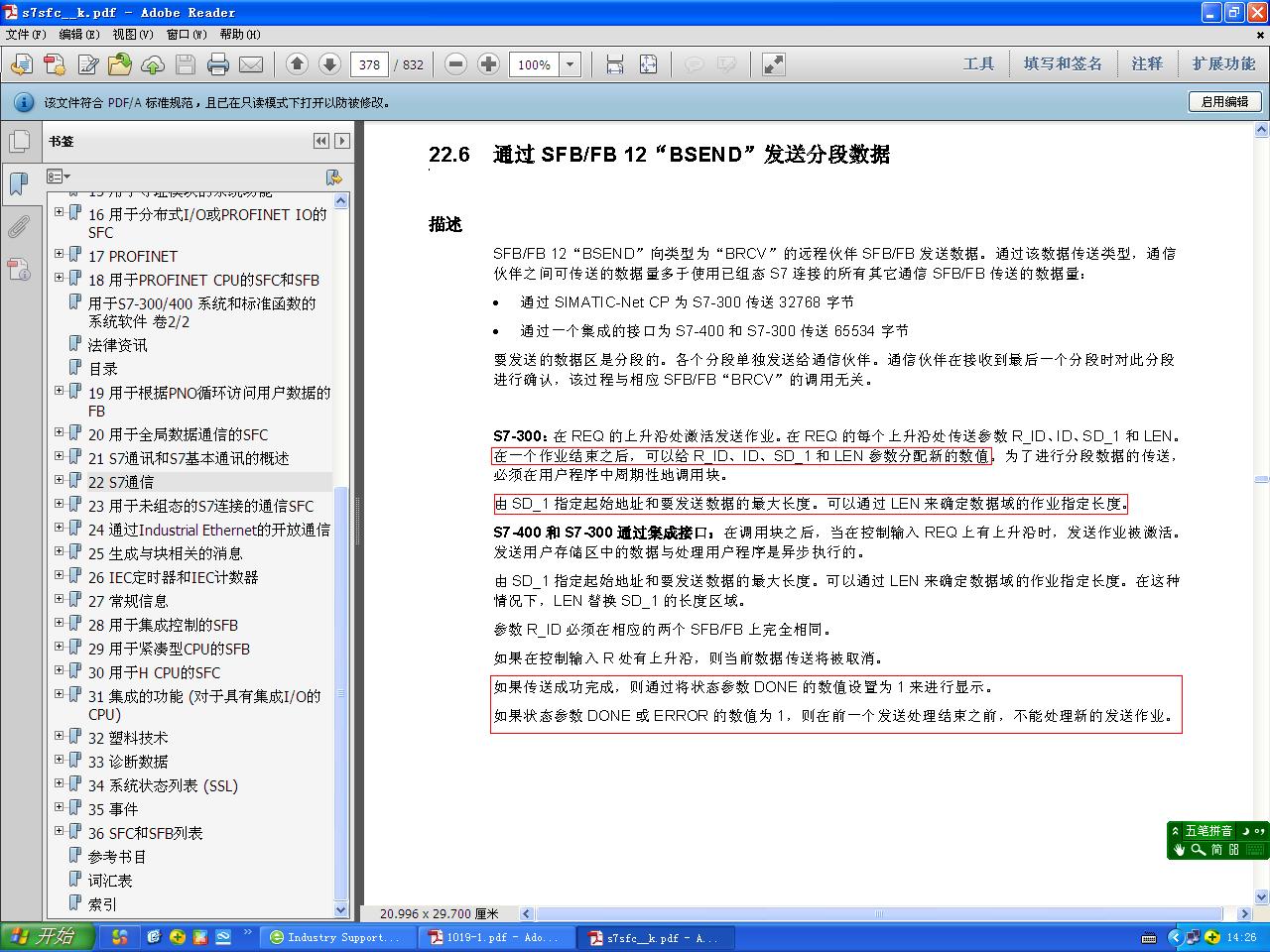
Task: Expand bookmark 17 PROFINET
Action: click(x=59, y=255)
